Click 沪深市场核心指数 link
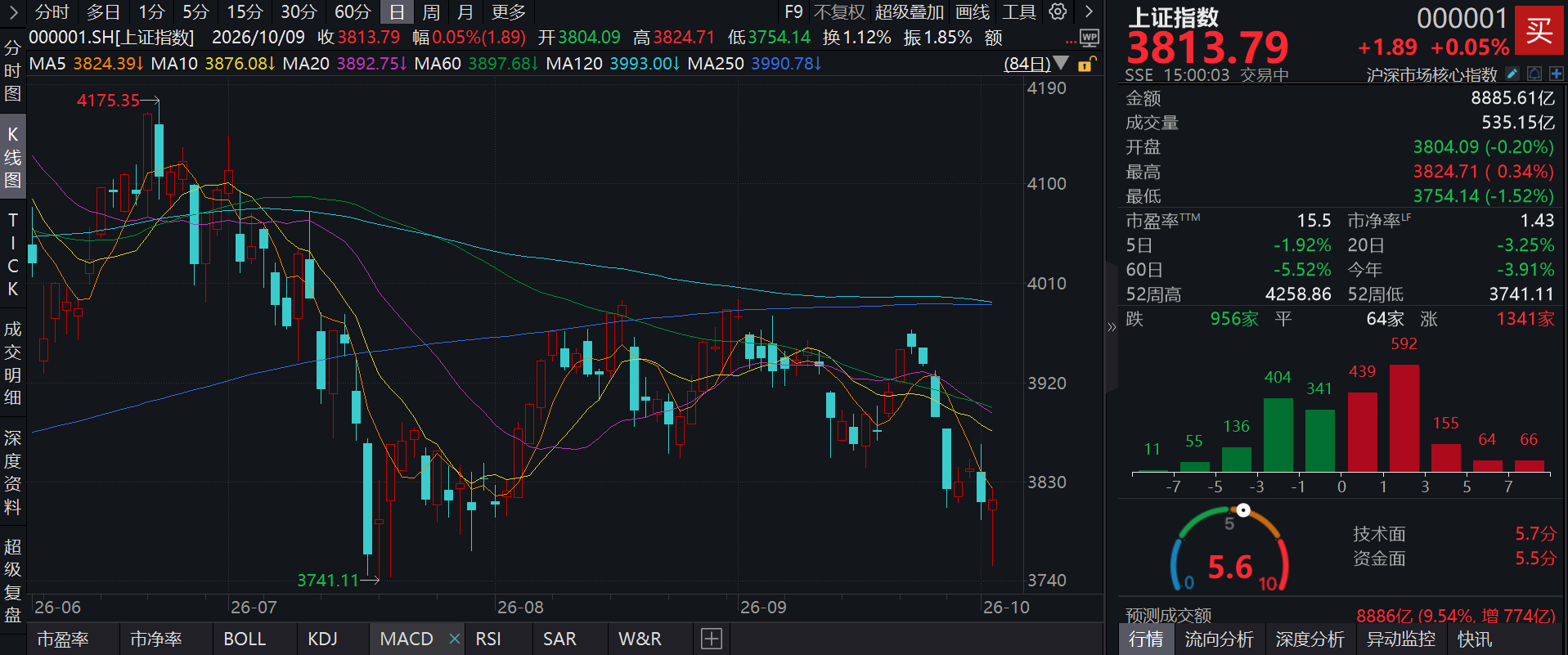 point(1431,74)
